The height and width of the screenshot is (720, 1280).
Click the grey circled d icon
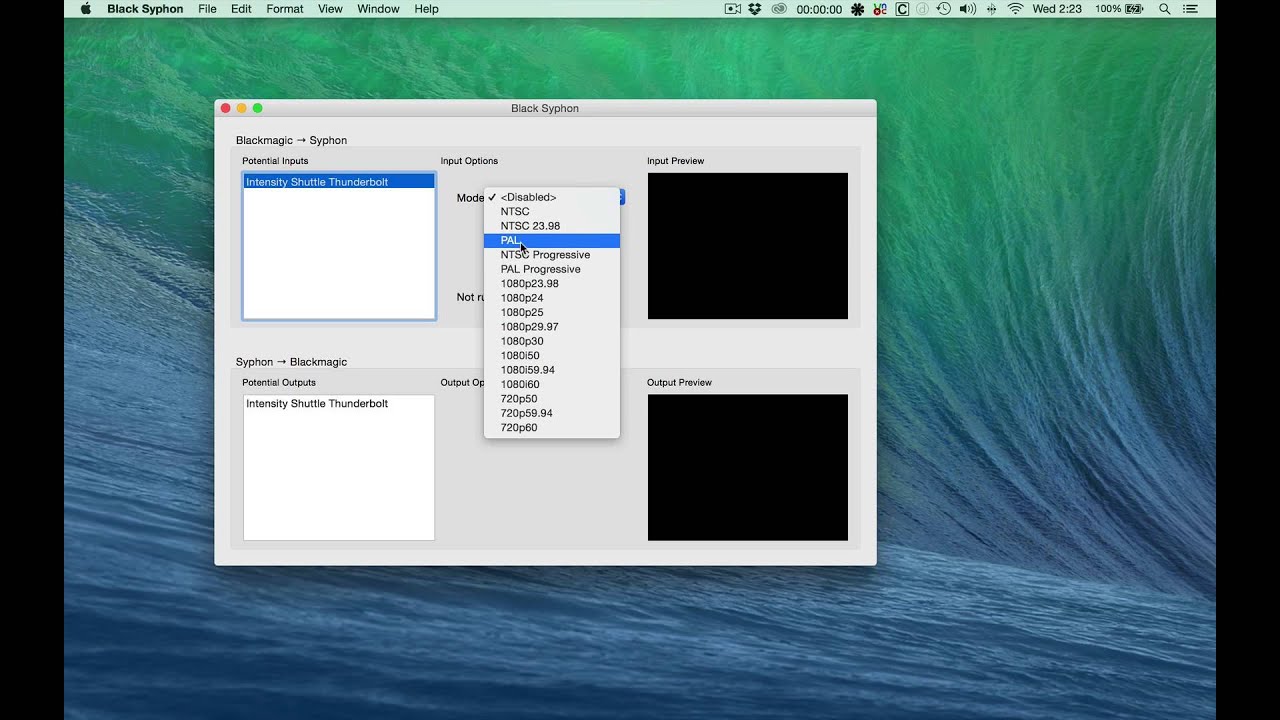[x=922, y=9]
